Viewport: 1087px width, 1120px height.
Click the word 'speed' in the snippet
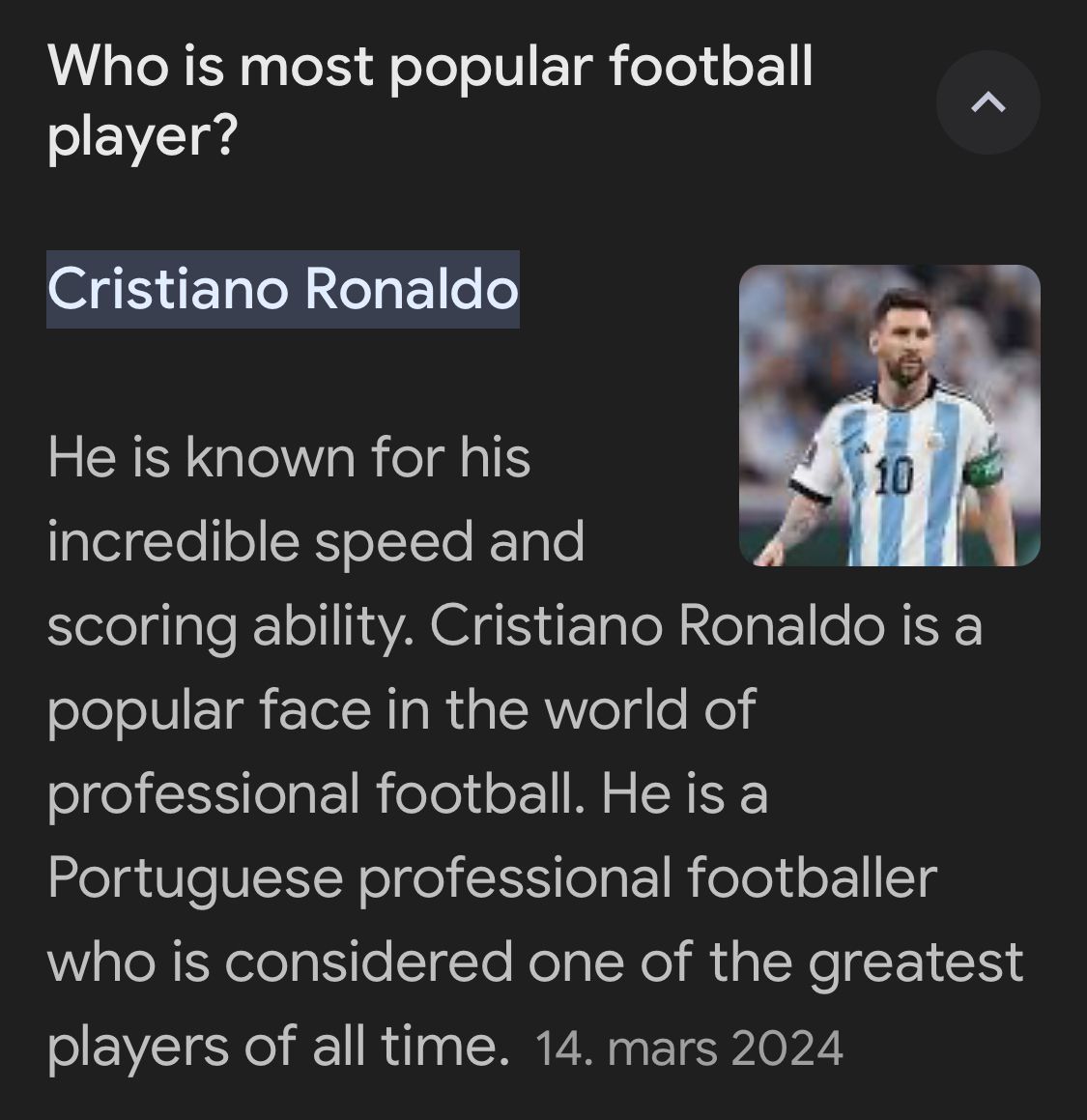click(393, 541)
